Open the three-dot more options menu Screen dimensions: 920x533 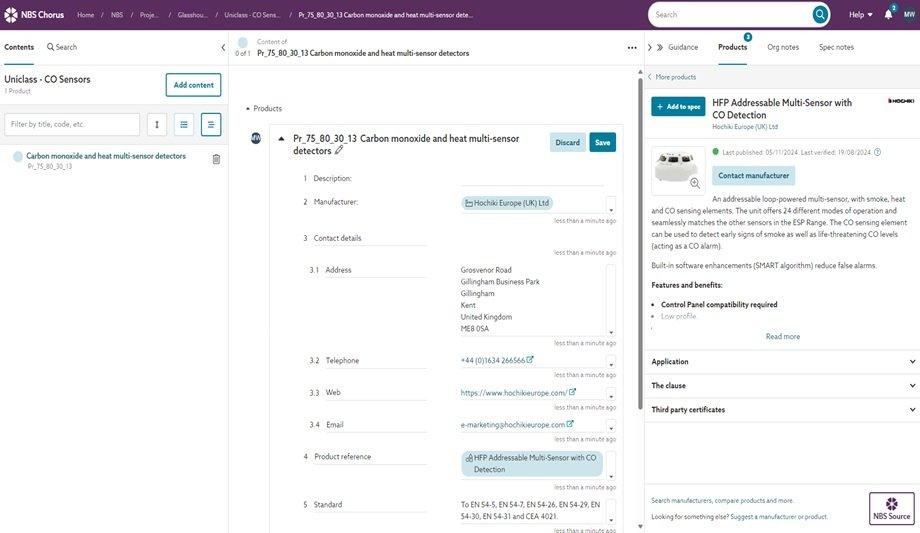[632, 47]
